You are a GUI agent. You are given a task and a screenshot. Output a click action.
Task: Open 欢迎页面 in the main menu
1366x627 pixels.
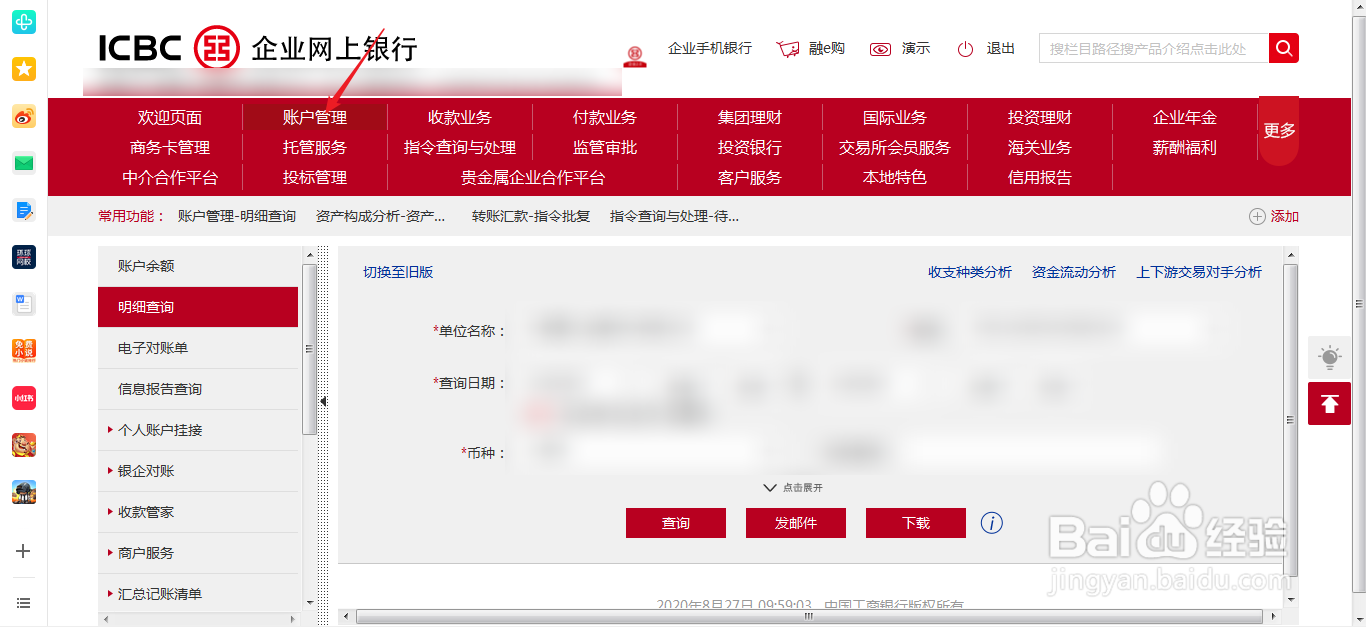pyautogui.click(x=170, y=117)
